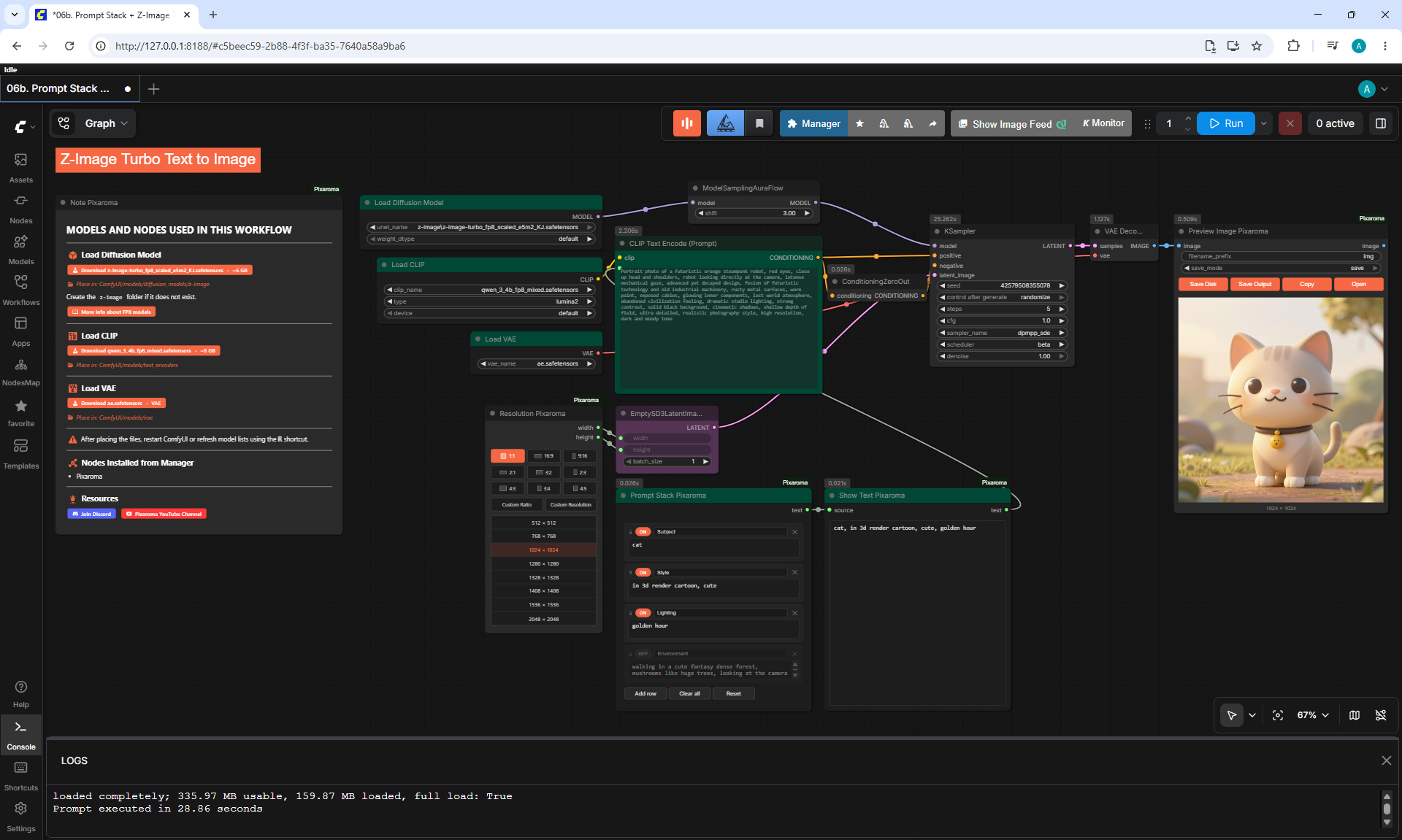Viewport: 1402px width, 840px height.
Task: Click the Join Discord link button
Action: 91,514
